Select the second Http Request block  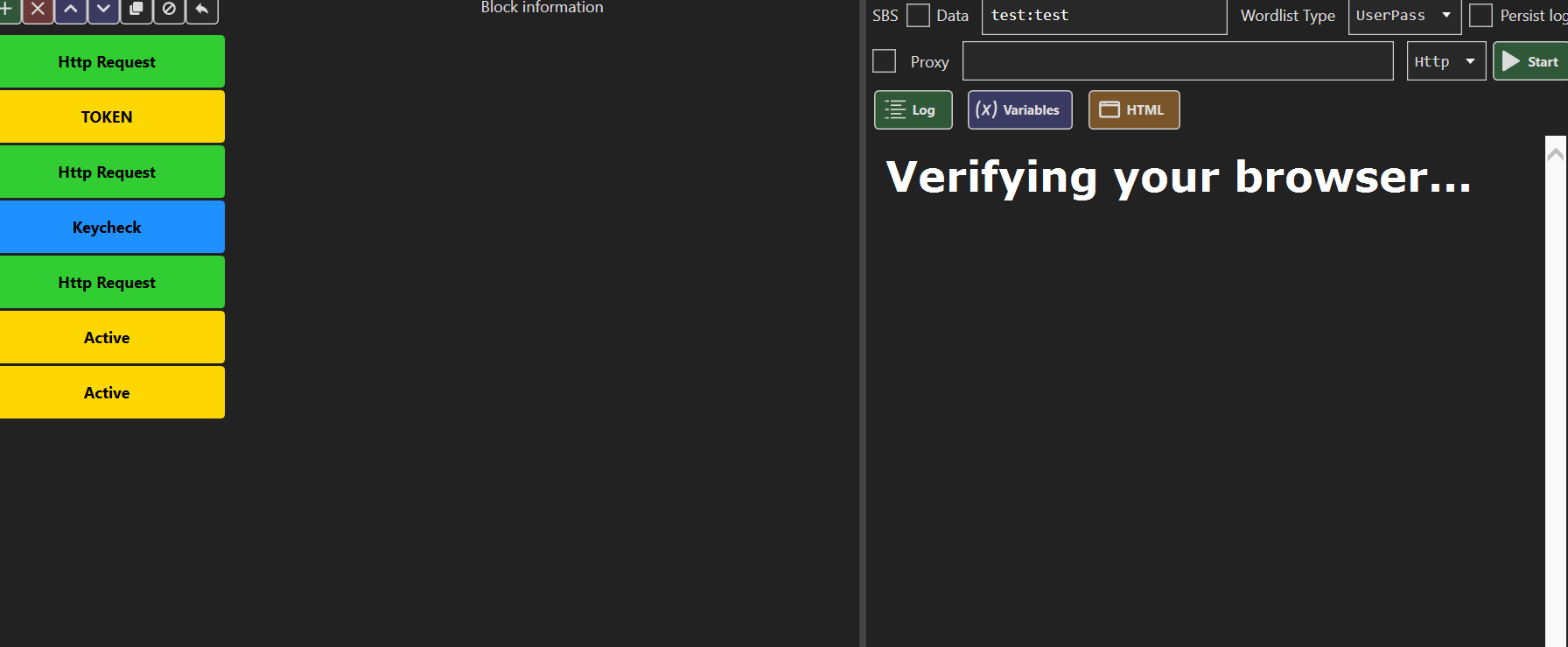tap(112, 172)
